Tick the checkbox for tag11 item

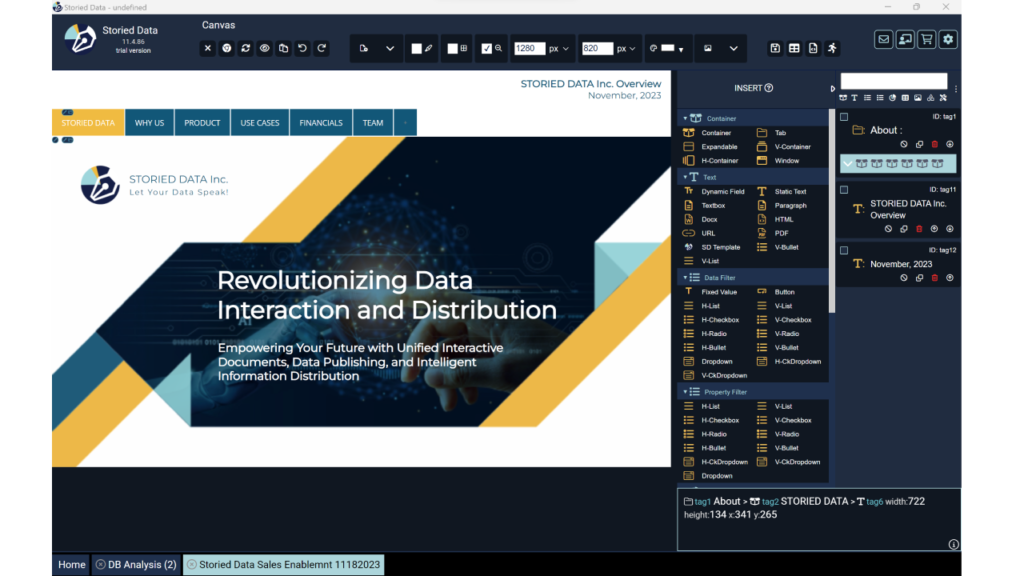844,189
